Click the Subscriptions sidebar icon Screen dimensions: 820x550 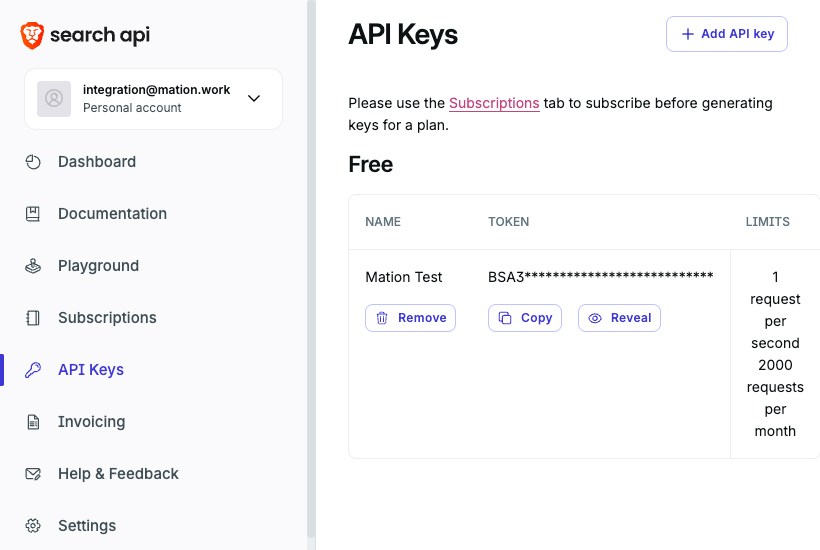pyautogui.click(x=33, y=318)
